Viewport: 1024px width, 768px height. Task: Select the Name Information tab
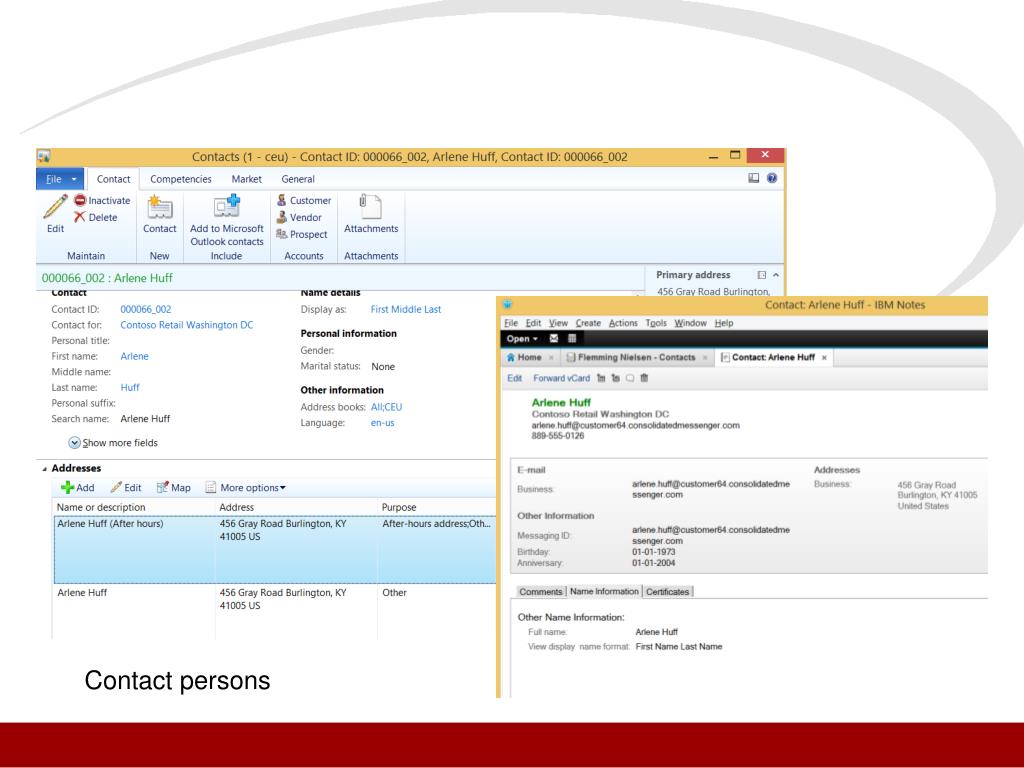(604, 591)
